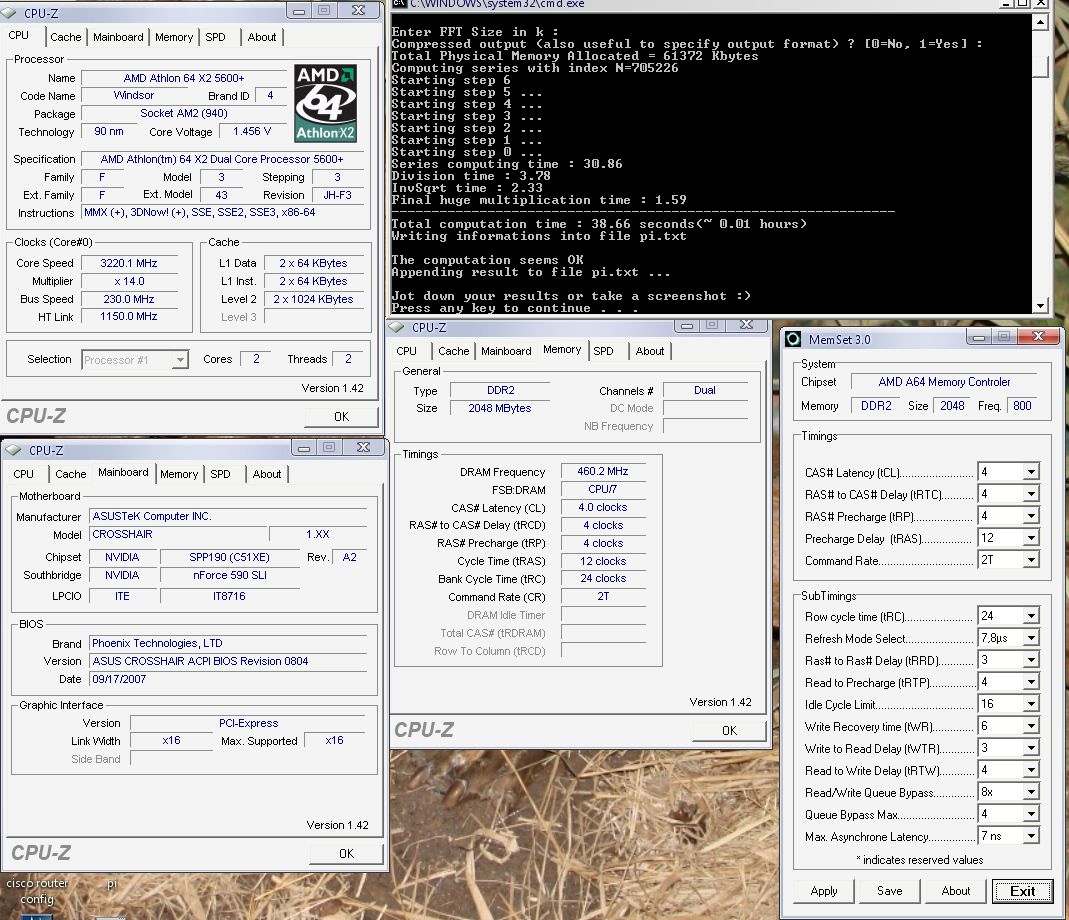This screenshot has width=1069, height=920.
Task: Click the cmd window scroll-up arrow
Action: point(1040,23)
